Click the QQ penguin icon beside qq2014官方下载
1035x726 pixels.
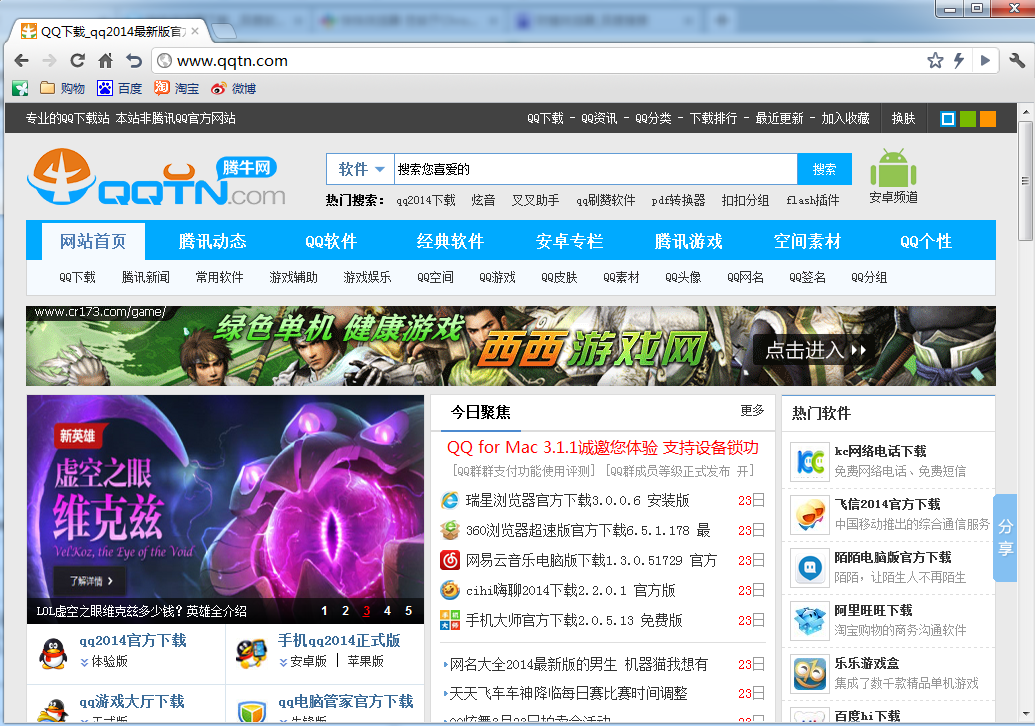(53, 653)
